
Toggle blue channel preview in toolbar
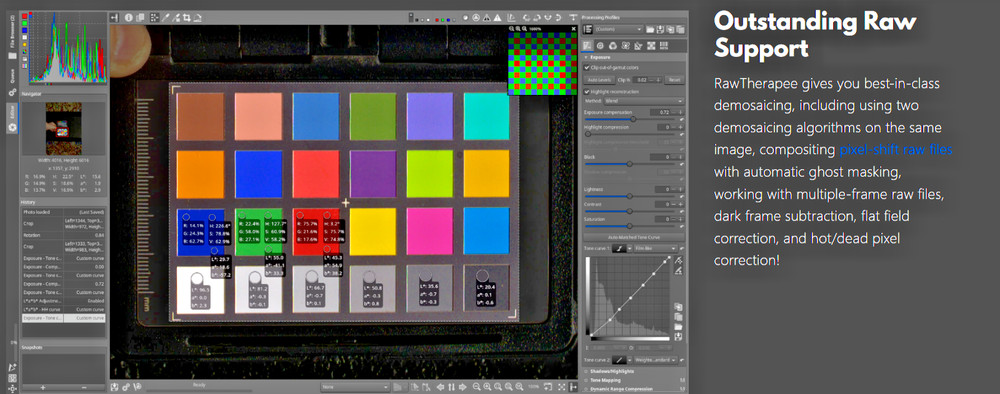coord(448,20)
